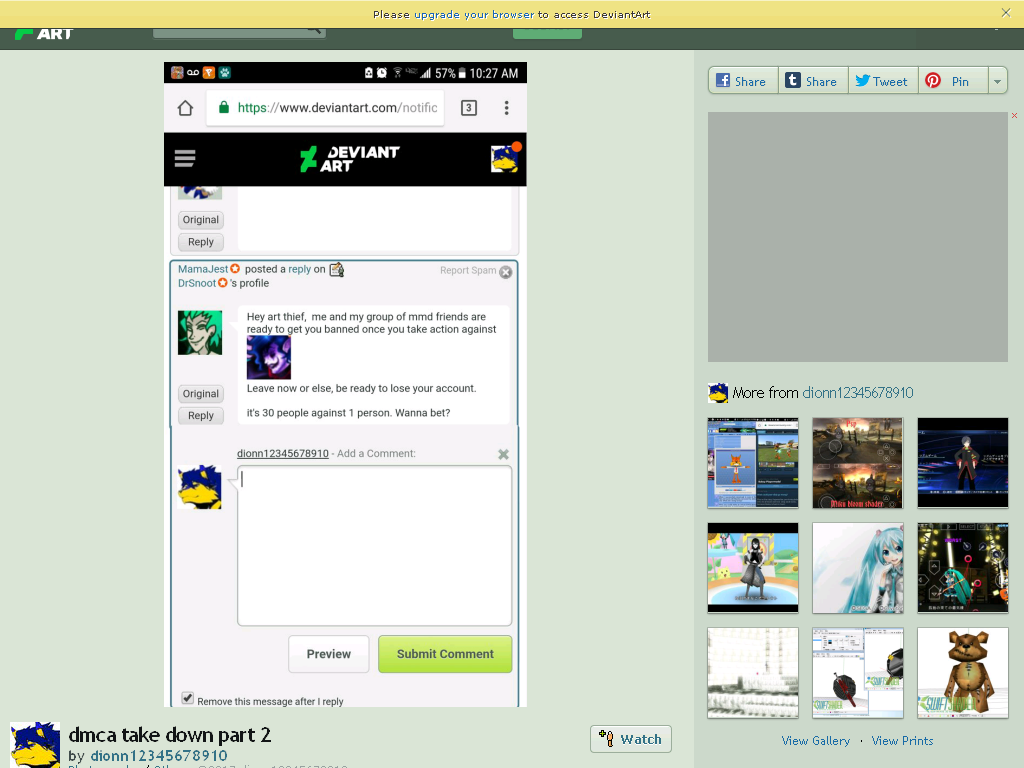This screenshot has height=768, width=1024.
Task: Close the Add a Comment box
Action: (503, 454)
